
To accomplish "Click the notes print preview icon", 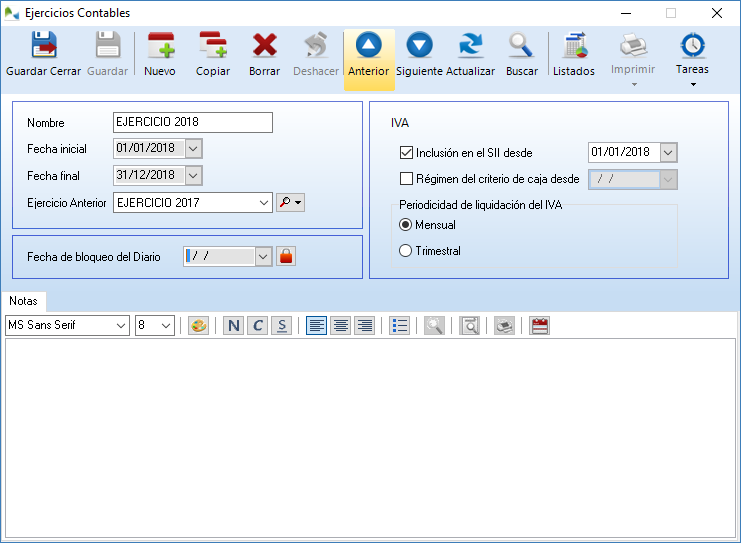I will tap(469, 326).
